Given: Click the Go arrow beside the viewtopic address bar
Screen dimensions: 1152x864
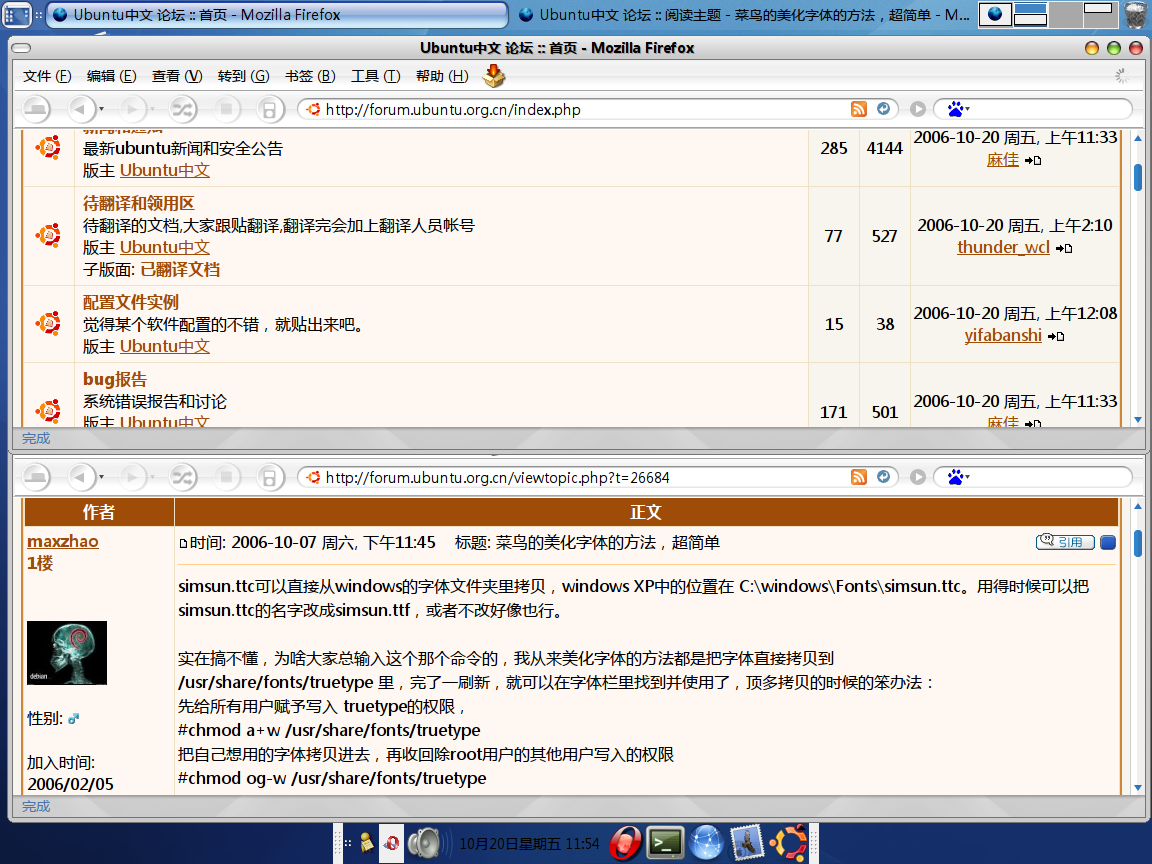Looking at the screenshot, I should 918,478.
